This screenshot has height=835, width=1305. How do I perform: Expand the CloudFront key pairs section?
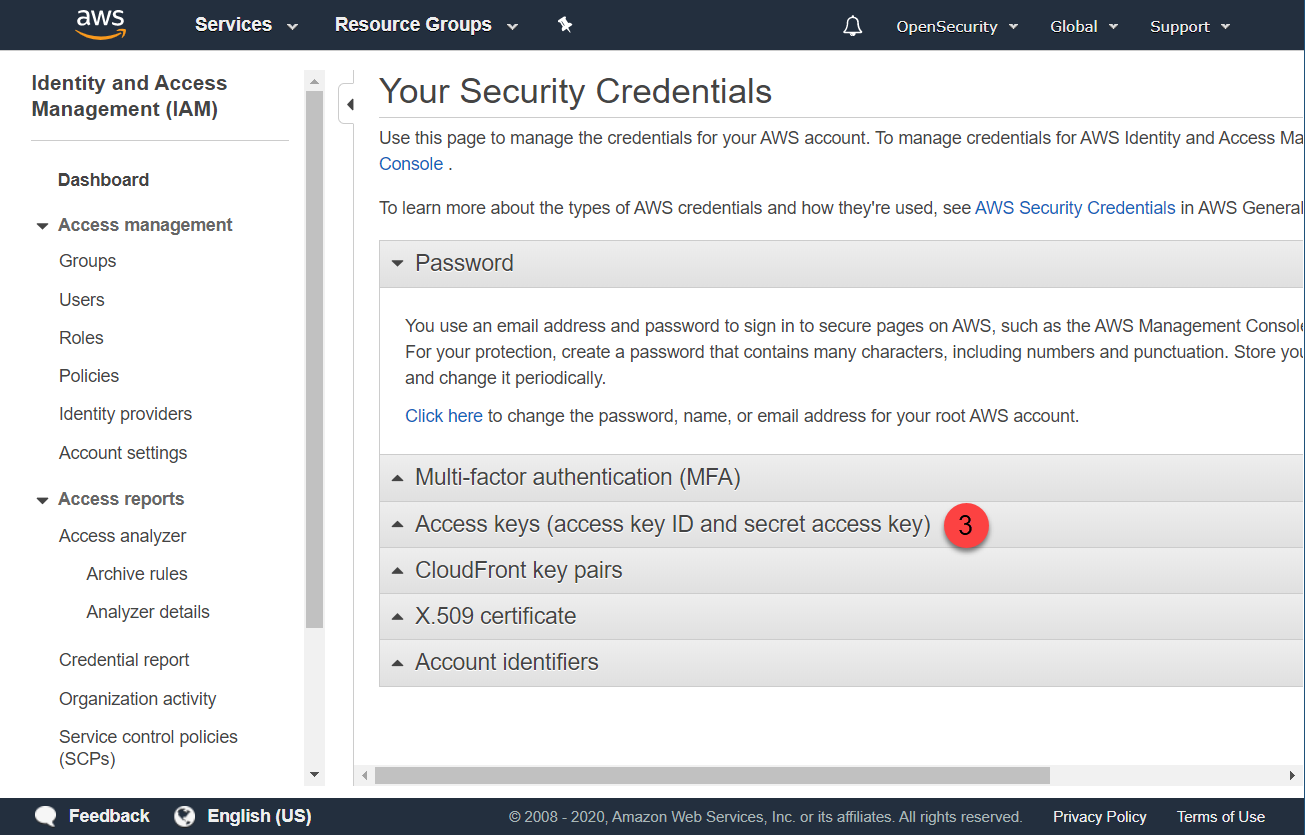pyautogui.click(x=842, y=571)
